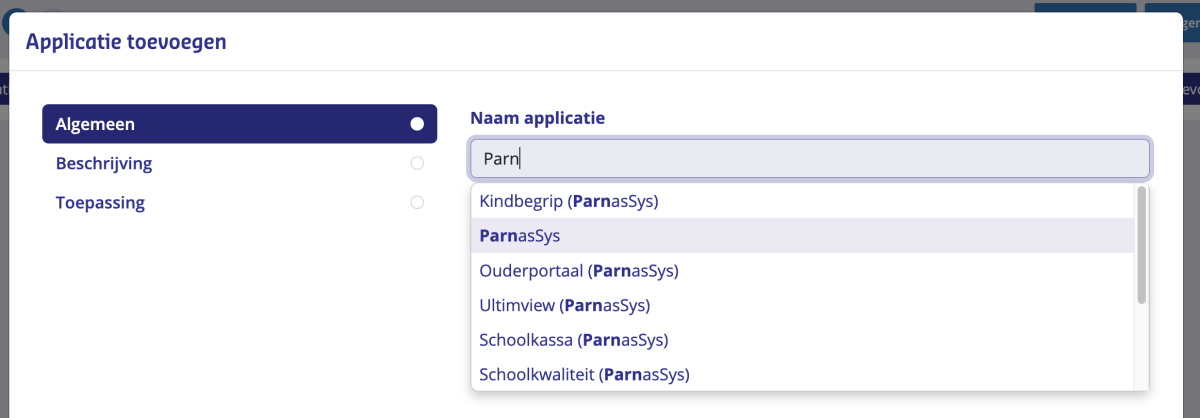Select the Algemeen step tab

tap(239, 124)
